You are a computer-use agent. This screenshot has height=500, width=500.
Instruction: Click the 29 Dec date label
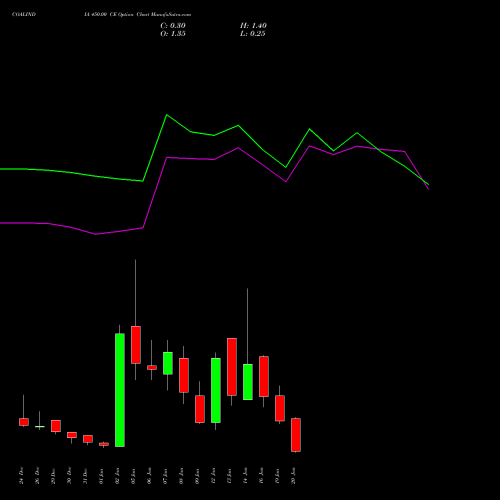(x=54, y=476)
